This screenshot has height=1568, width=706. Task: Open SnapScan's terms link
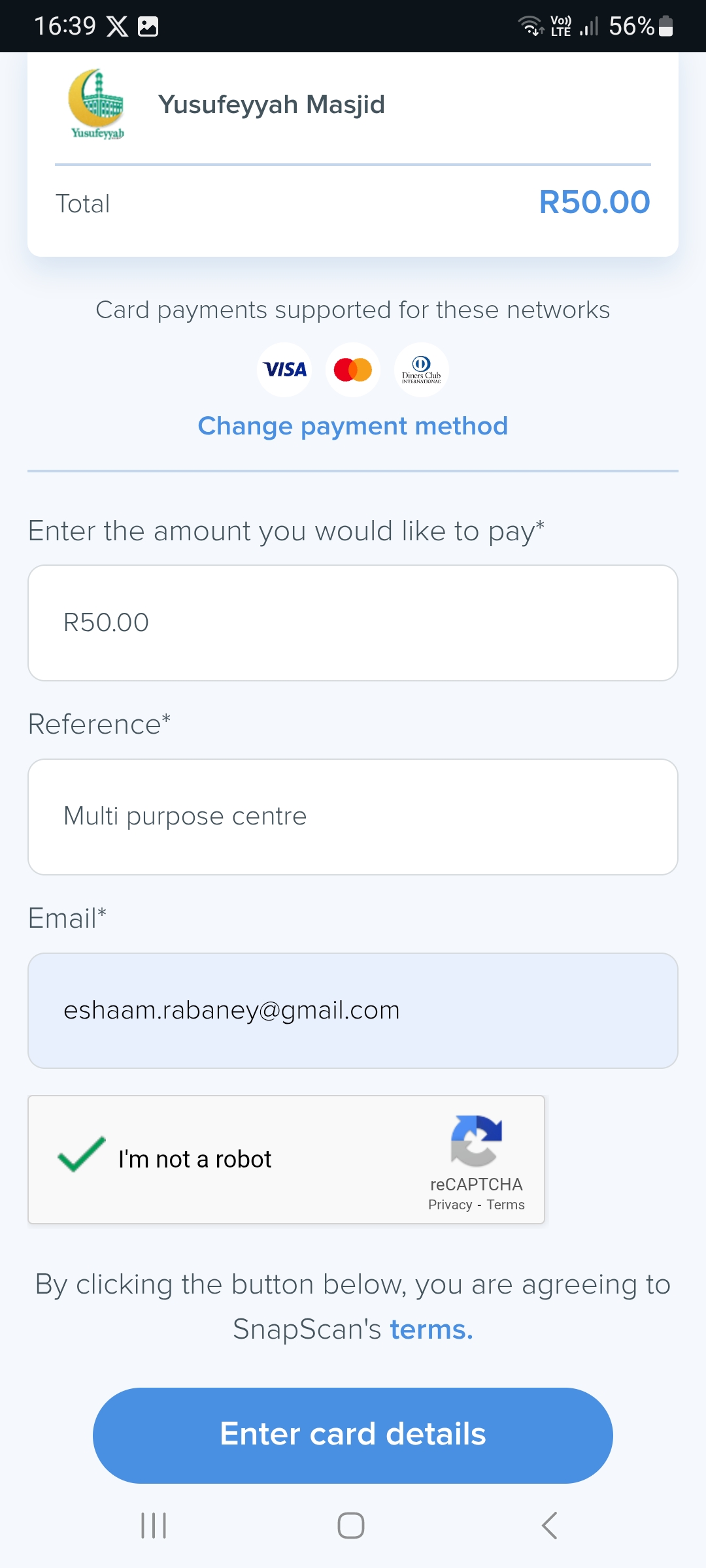pos(431,1330)
